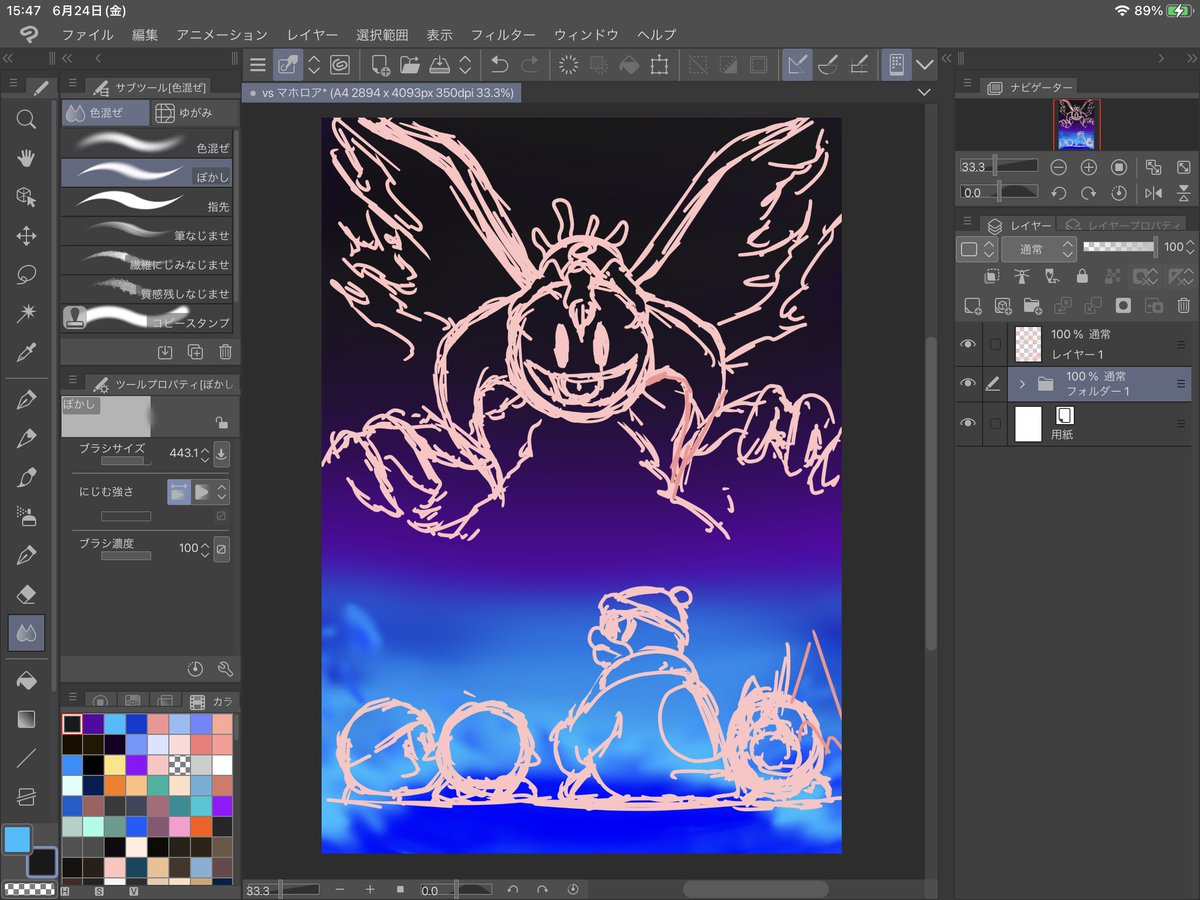Toggle the checkbox beside 用紙 layer

(994, 424)
